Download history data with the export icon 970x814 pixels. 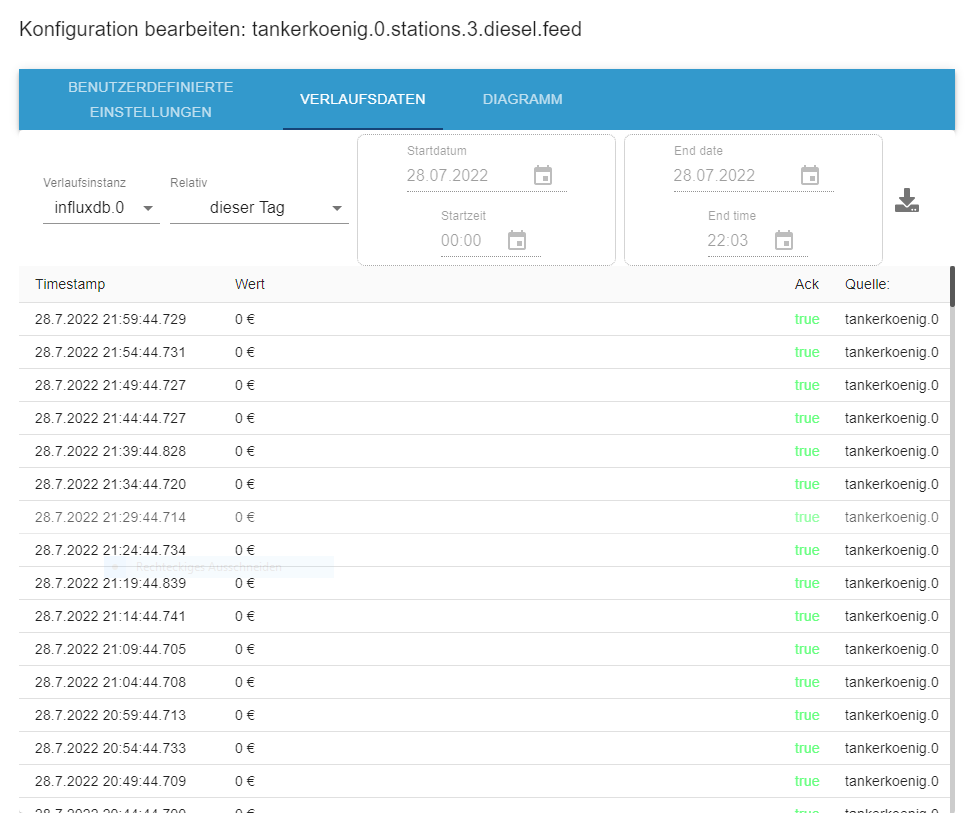907,200
